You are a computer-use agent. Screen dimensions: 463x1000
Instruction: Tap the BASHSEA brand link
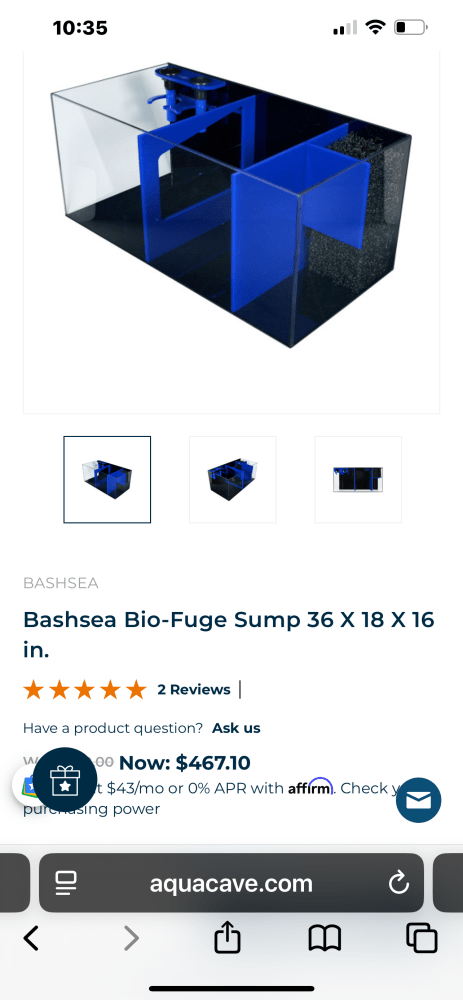pos(61,583)
